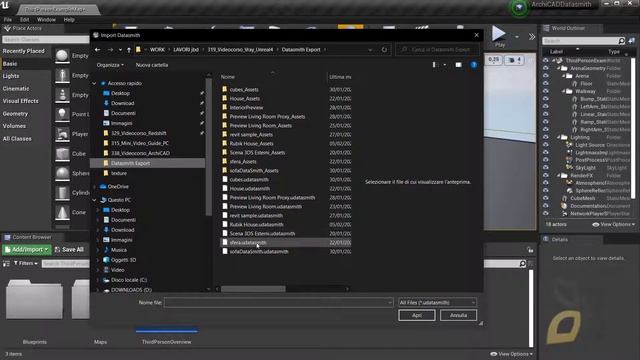640x360 pixels.
Task: Open recent locations dropdown next to the forward arrow
Action: pyautogui.click(x=120, y=50)
